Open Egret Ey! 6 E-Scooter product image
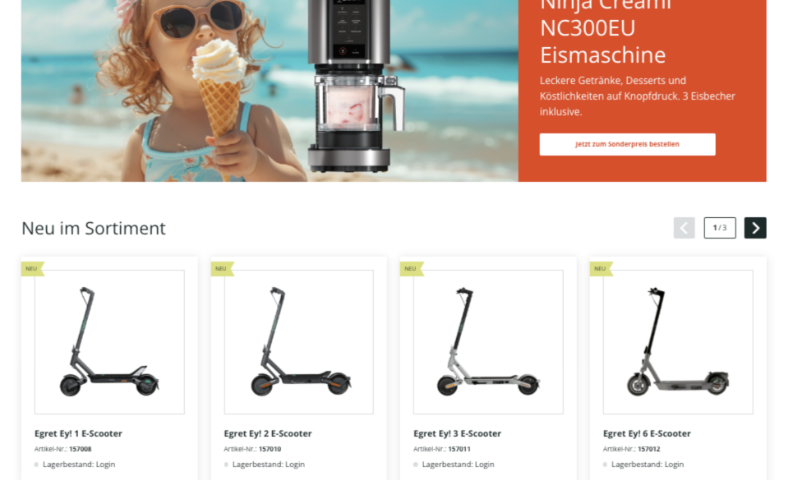 678,342
